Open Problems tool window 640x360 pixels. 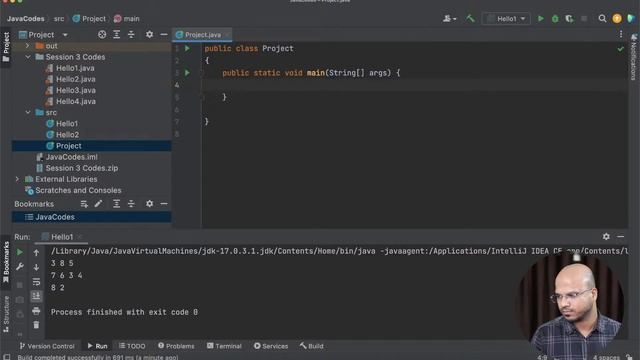click(176, 346)
